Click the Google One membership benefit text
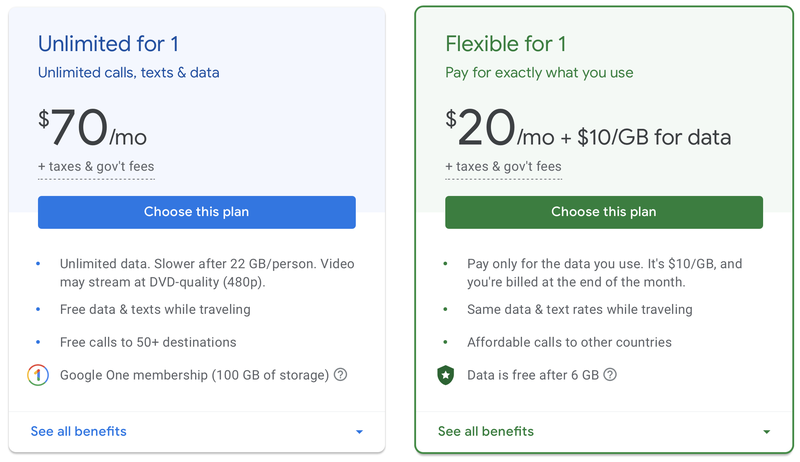The image size is (800, 462). (194, 375)
